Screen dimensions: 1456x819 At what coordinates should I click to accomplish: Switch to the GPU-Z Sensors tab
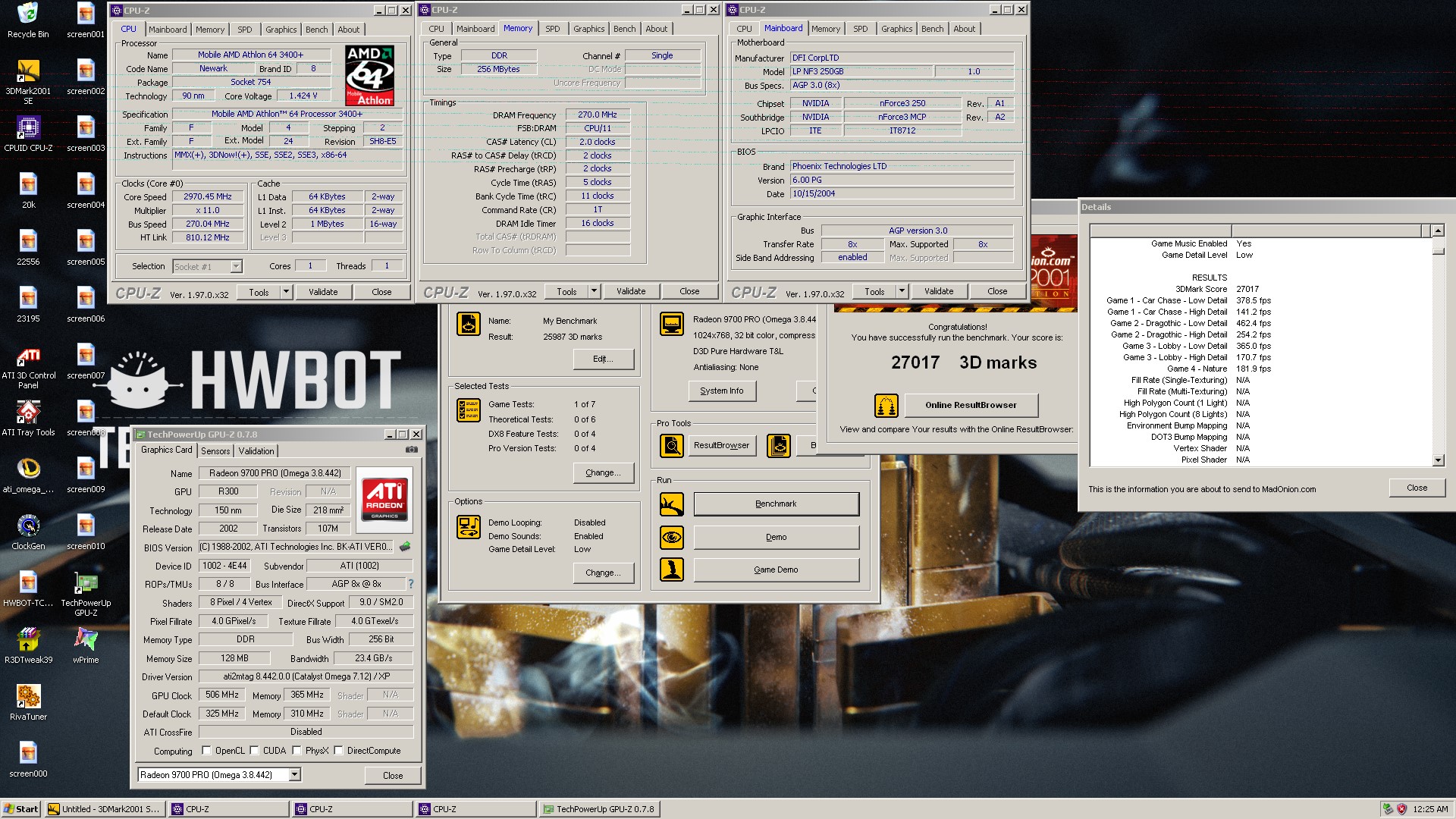click(x=215, y=451)
